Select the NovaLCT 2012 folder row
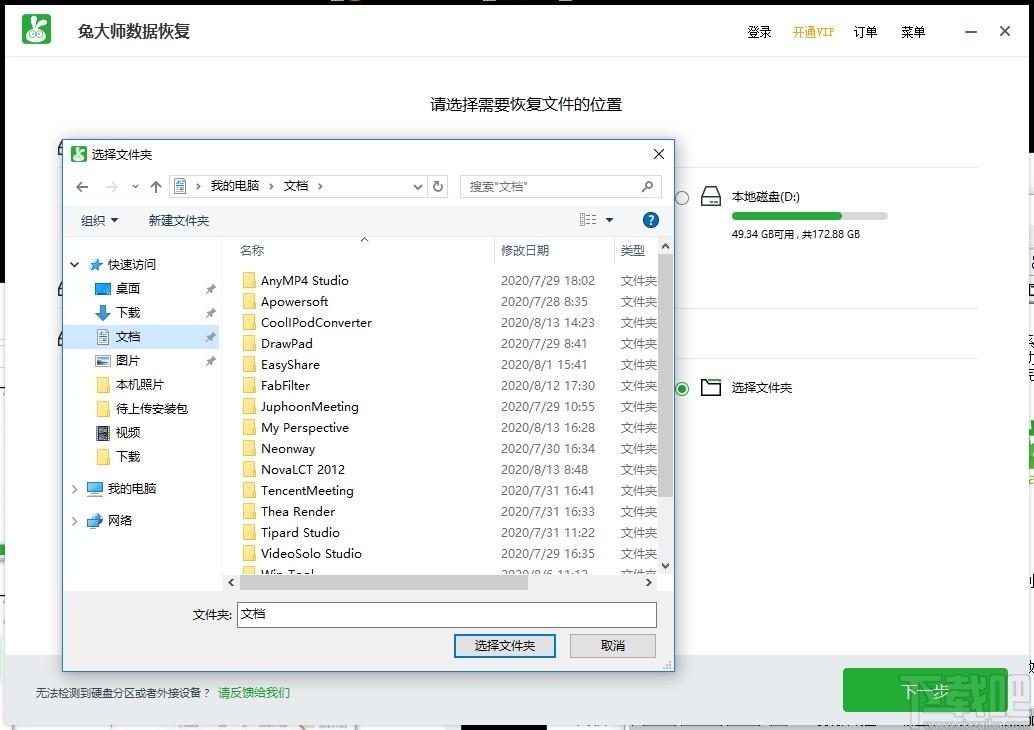1034x730 pixels. [x=448, y=470]
